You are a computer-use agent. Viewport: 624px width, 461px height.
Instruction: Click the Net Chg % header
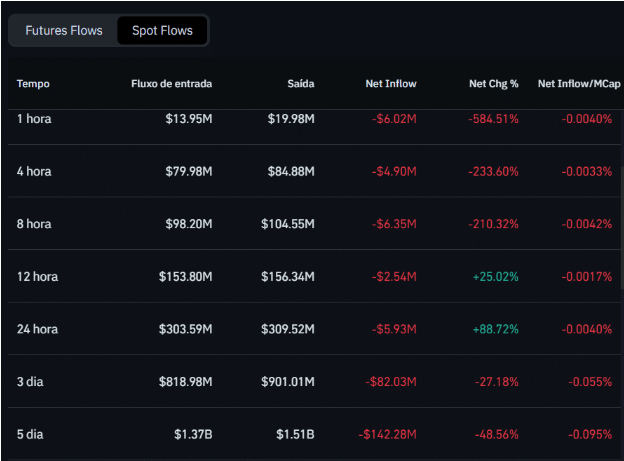493,83
